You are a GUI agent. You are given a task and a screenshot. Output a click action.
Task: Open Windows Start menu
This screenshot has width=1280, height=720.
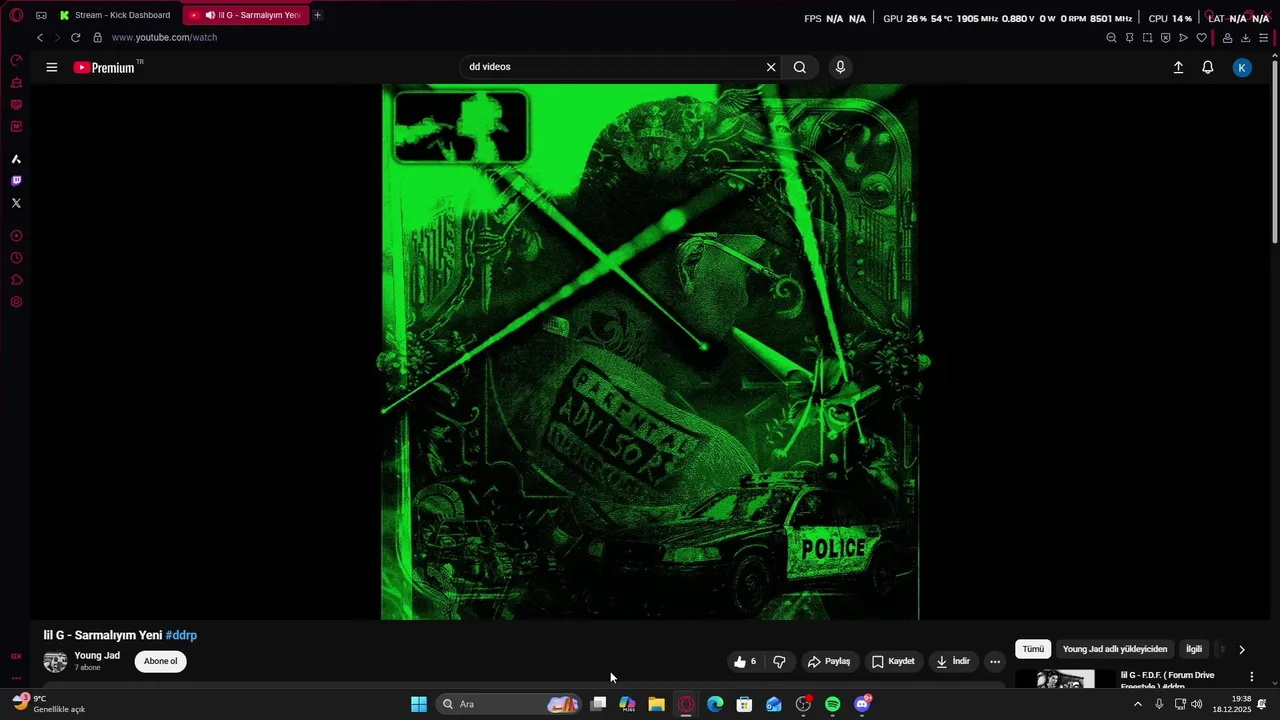[419, 704]
